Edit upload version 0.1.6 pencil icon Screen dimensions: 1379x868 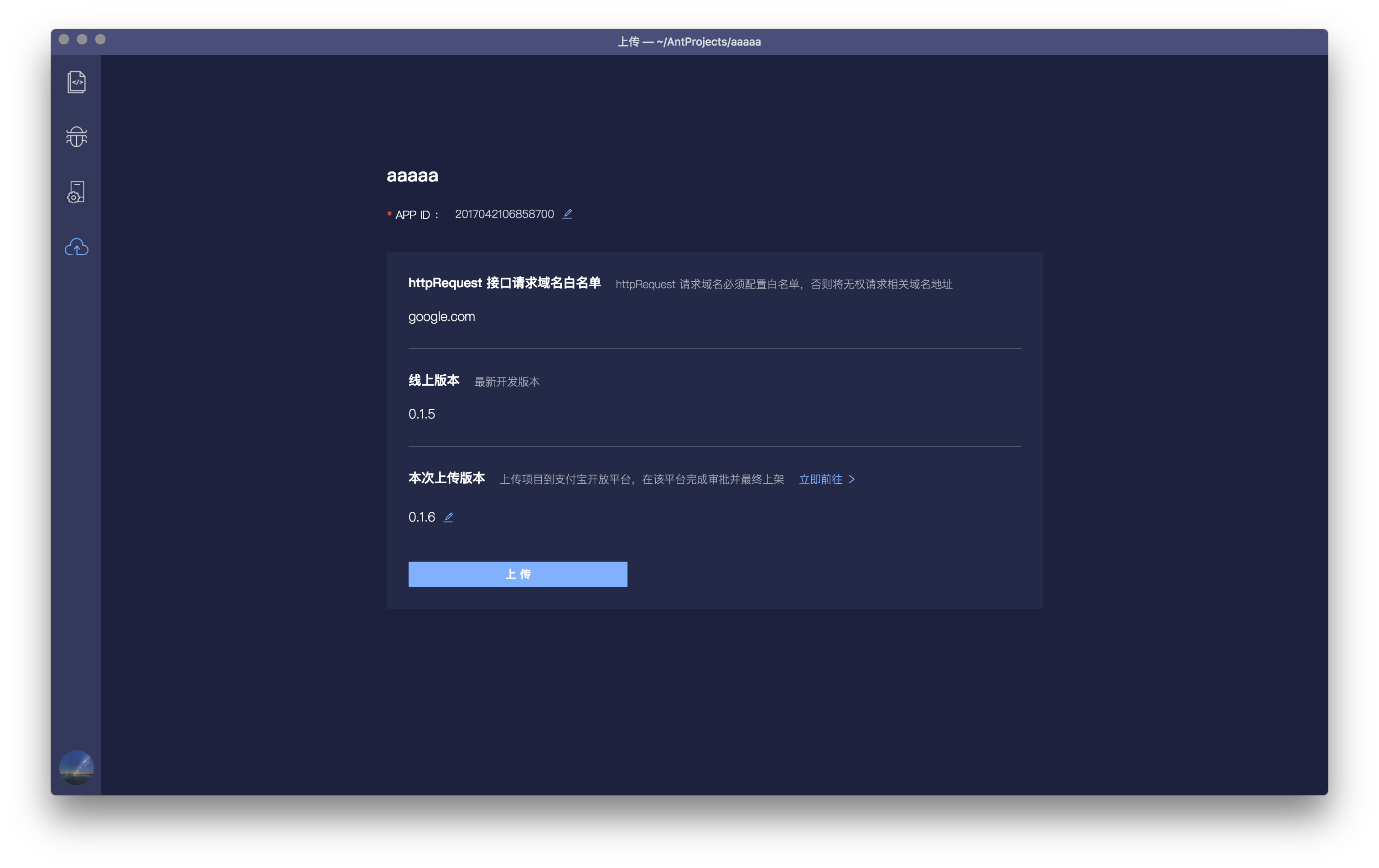448,517
